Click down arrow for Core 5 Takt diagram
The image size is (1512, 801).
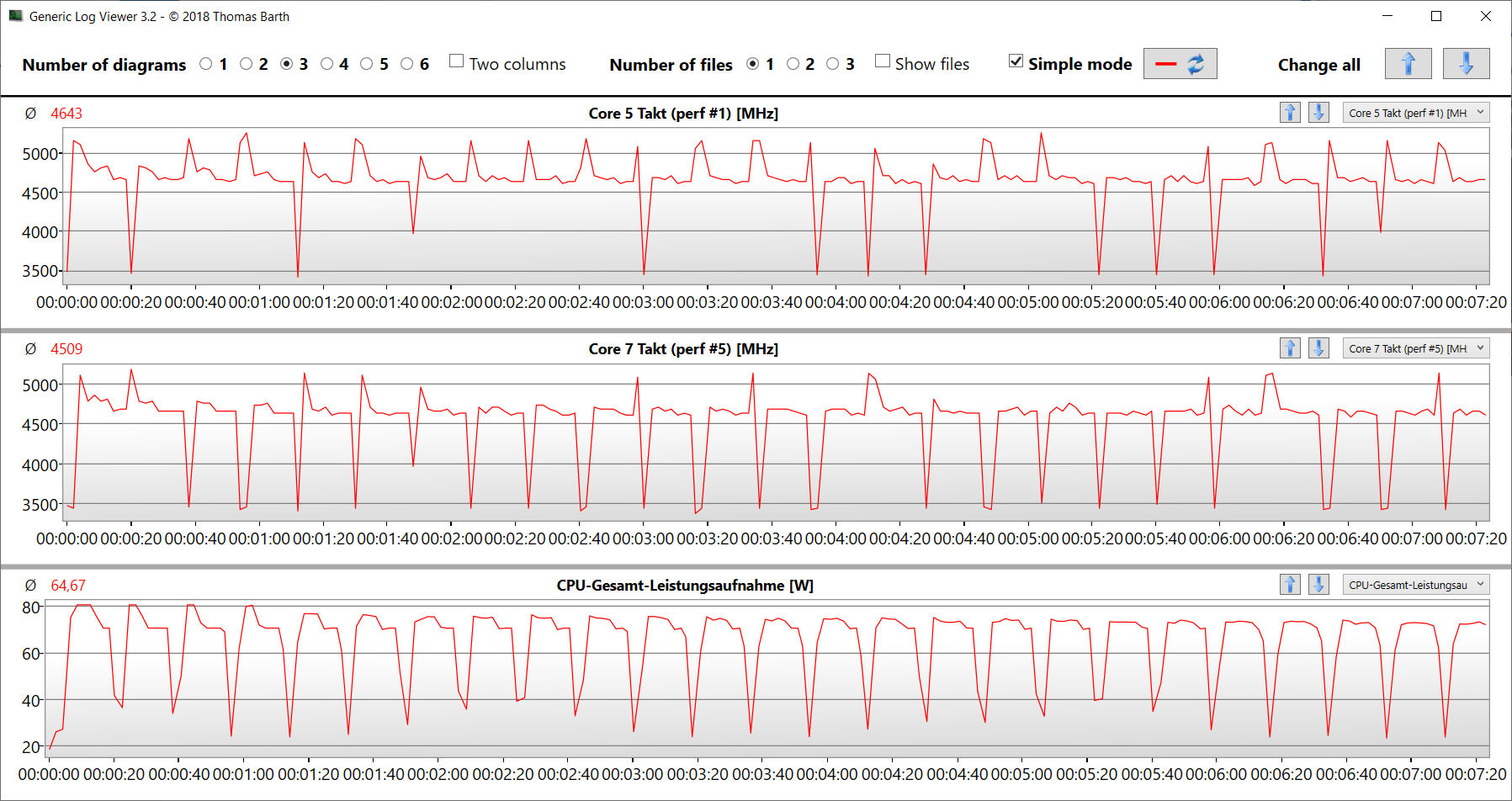(1318, 113)
